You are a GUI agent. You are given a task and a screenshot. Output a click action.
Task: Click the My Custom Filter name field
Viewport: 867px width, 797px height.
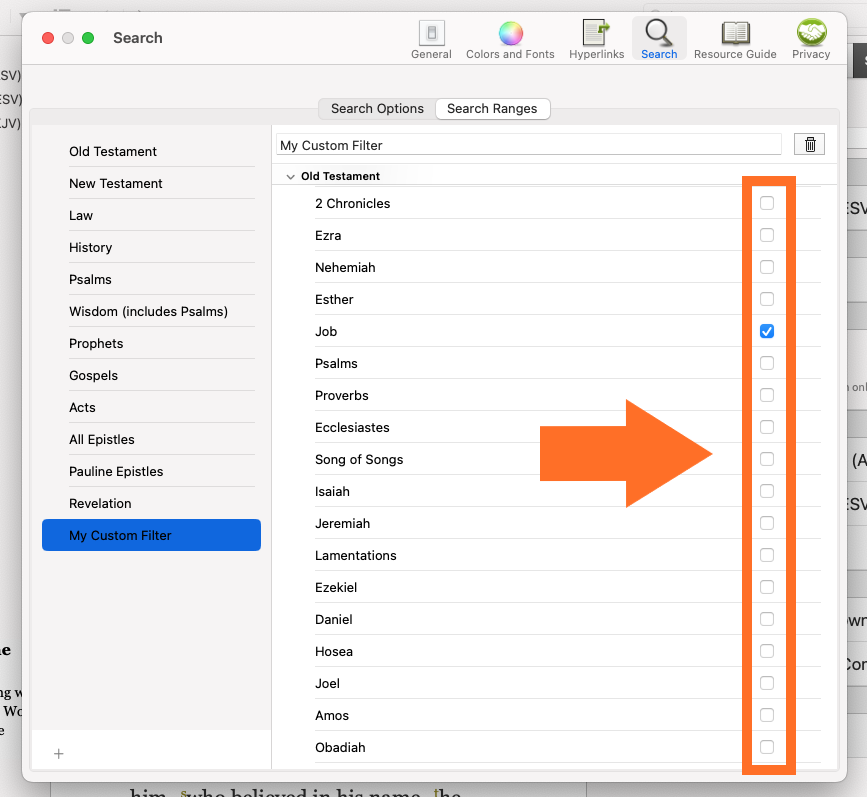[528, 145]
